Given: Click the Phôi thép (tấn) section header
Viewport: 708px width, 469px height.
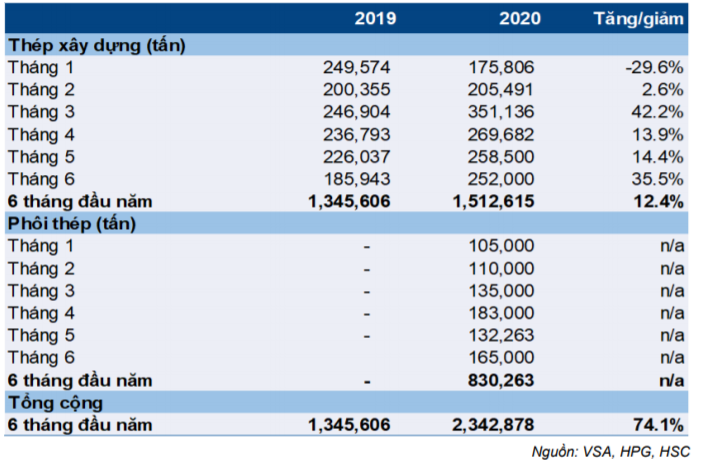Looking at the screenshot, I should pos(71,223).
